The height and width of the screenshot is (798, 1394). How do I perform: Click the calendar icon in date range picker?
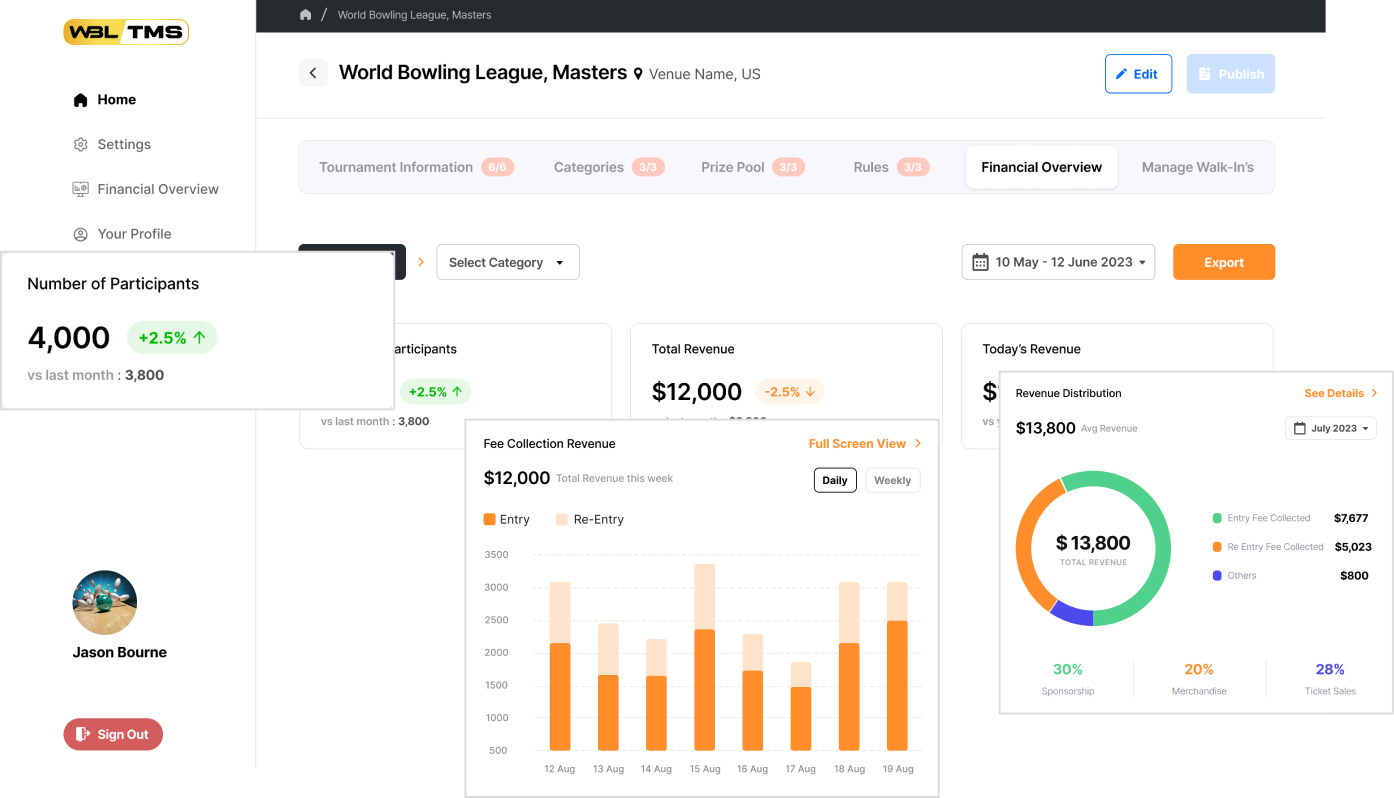pos(981,262)
